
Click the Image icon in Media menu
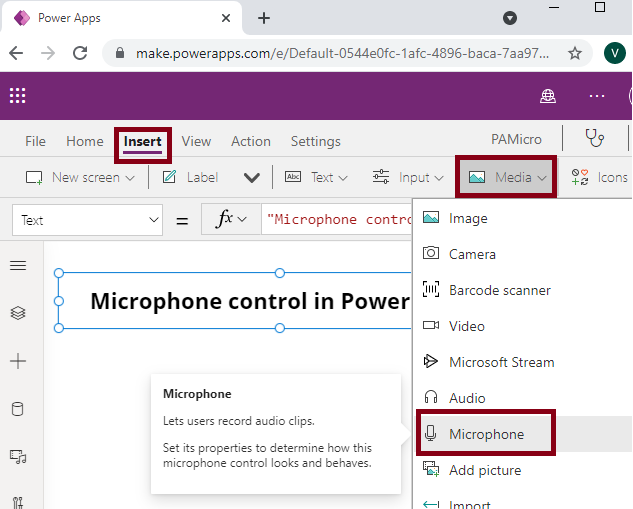pyautogui.click(x=431, y=218)
